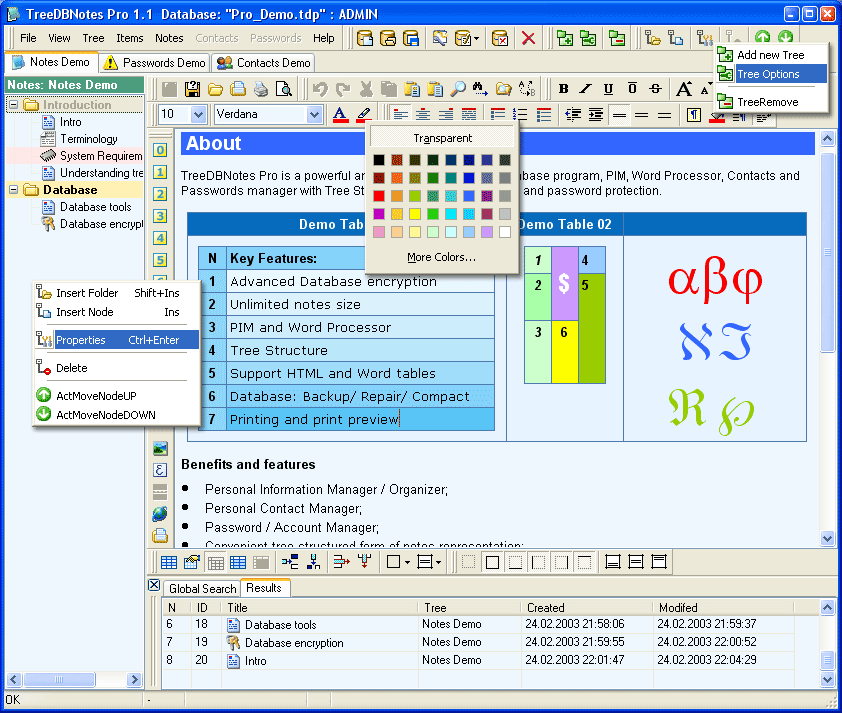Click the green move node down arrow
The width and height of the screenshot is (842, 713).
pos(786,38)
